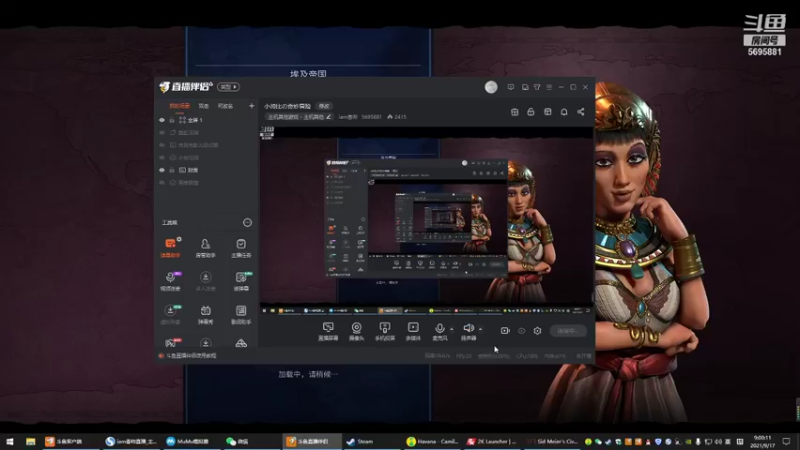The width and height of the screenshot is (800, 450).
Task: Click the CPU usage readout in status bar
Action: [x=527, y=356]
